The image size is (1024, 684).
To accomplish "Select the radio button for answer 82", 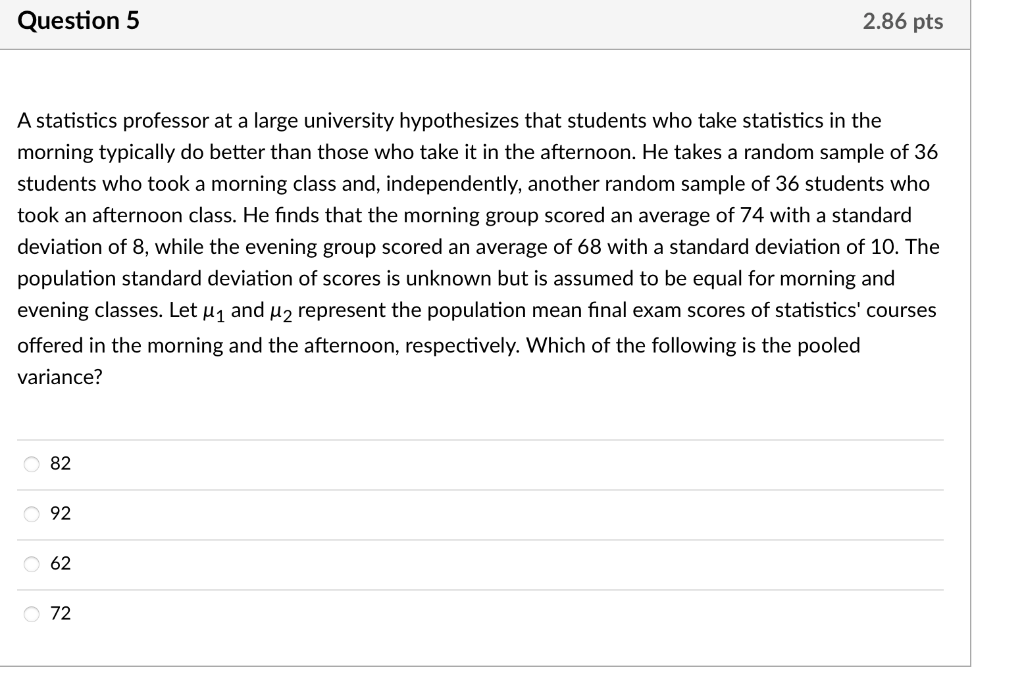I will pos(32,464).
